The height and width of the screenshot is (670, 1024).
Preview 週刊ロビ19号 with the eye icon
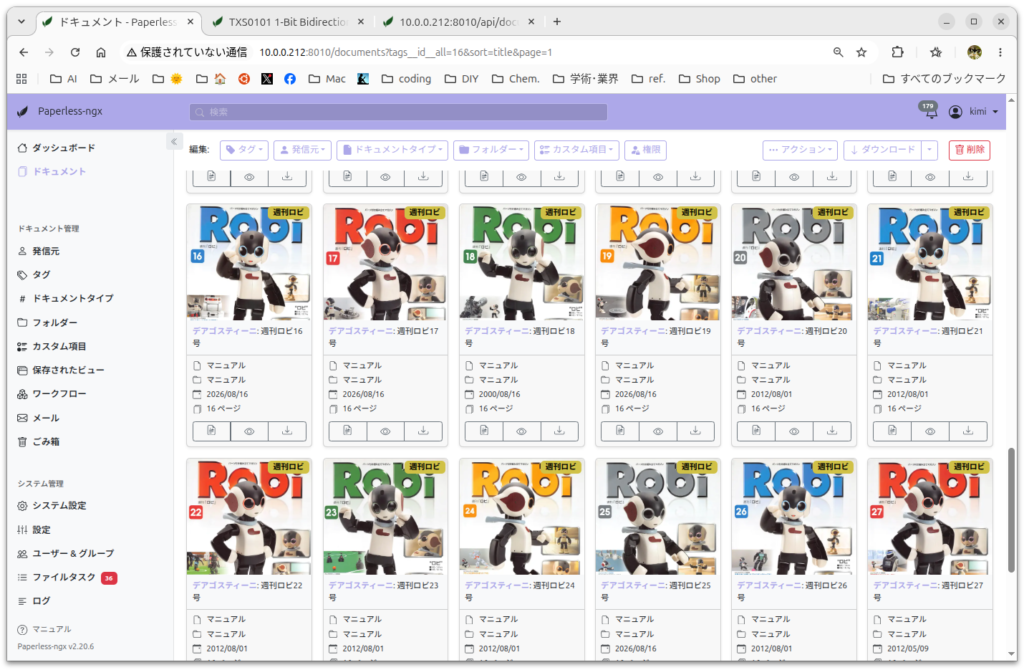click(658, 431)
